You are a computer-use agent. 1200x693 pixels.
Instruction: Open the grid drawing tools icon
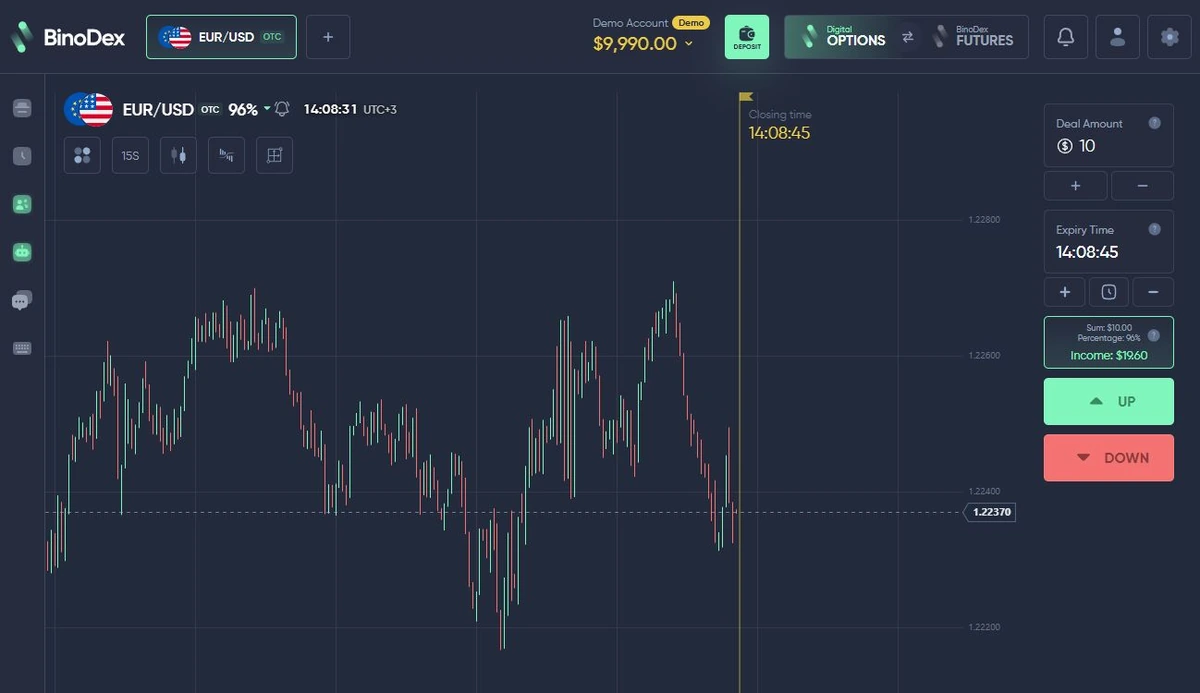pos(274,155)
